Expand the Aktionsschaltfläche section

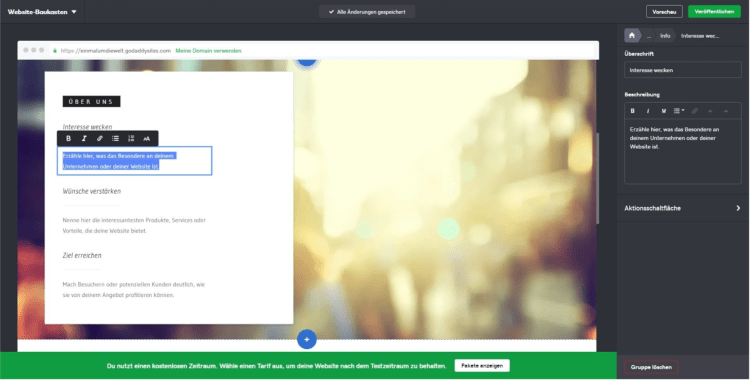coord(683,208)
